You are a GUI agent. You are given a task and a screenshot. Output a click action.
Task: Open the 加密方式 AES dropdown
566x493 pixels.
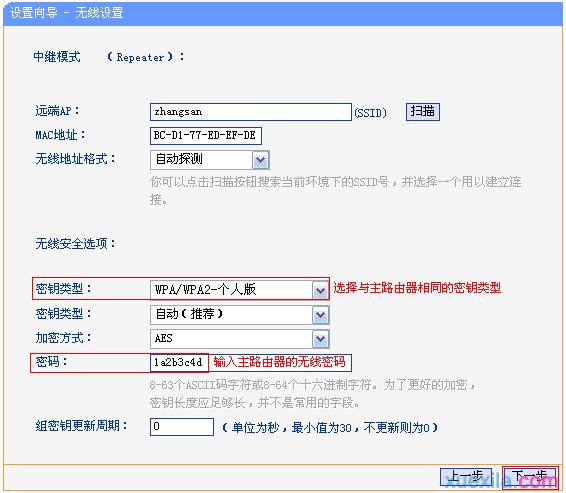(x=240, y=339)
